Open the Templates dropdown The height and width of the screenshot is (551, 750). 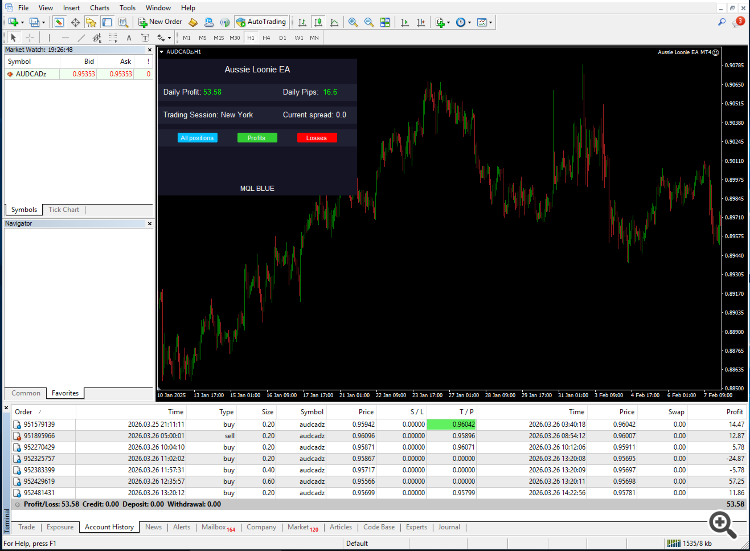click(x=484, y=22)
